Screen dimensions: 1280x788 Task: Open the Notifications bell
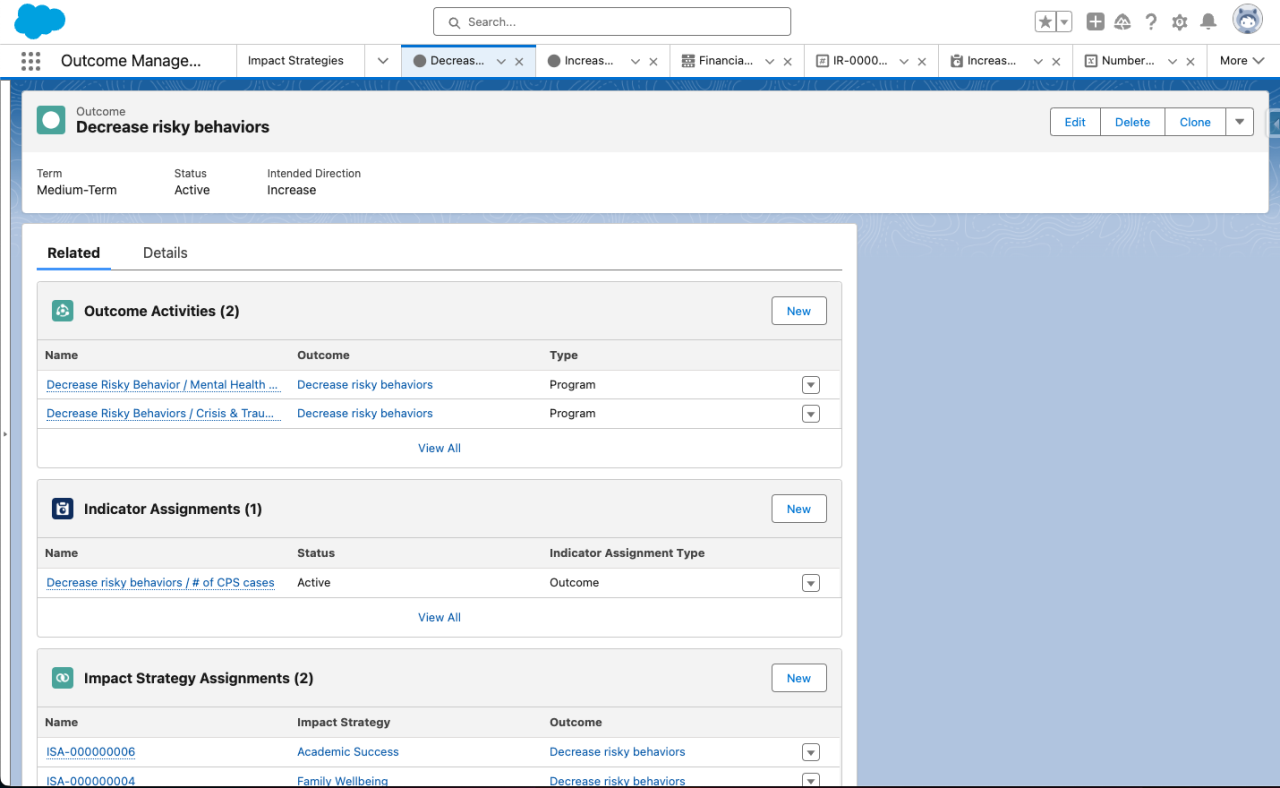(x=1208, y=22)
